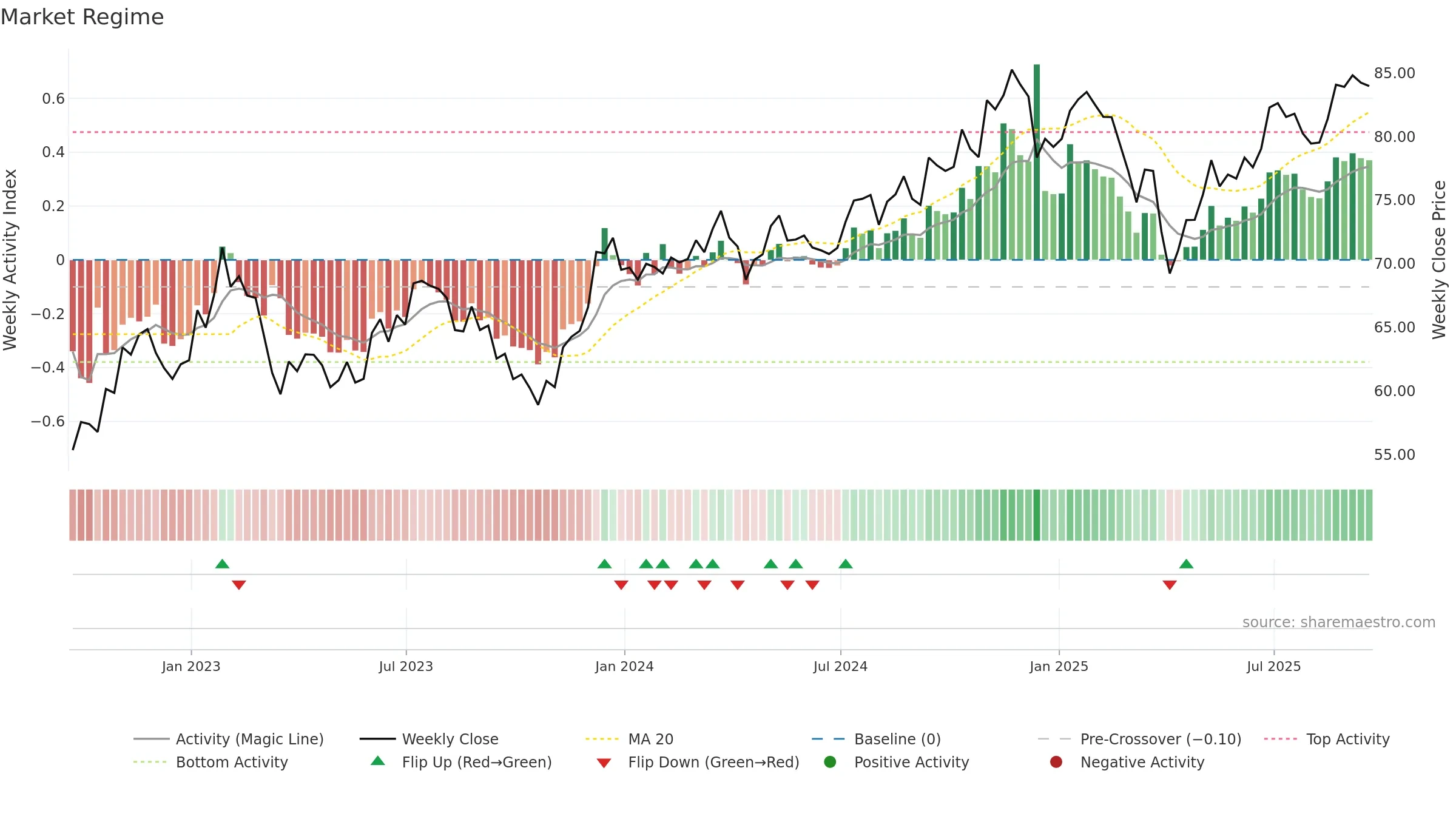Click the darkest green cell in regime heatmap strip
Image resolution: width=1456 pixels, height=819 pixels.
(1037, 515)
